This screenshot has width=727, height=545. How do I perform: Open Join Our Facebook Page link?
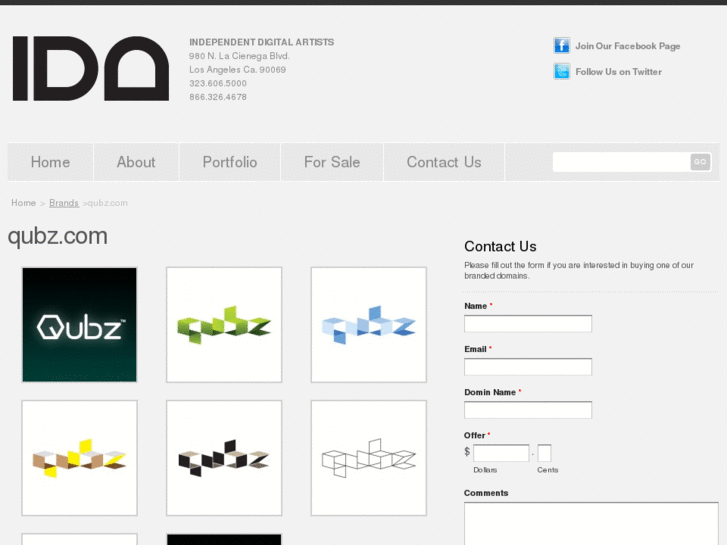point(627,46)
